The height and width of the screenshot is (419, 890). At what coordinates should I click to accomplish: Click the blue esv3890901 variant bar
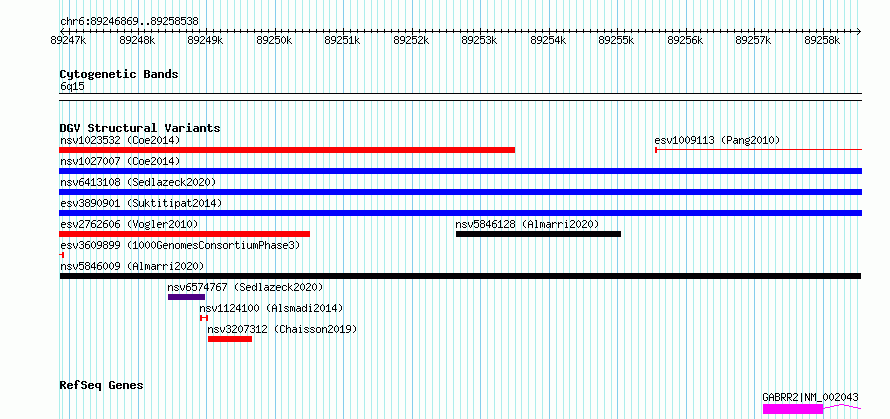[460, 213]
